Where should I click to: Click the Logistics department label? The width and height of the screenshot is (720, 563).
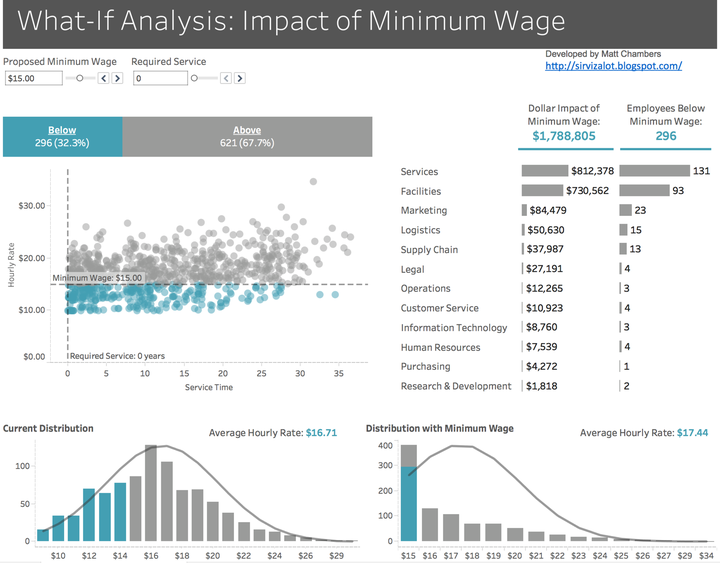point(420,230)
